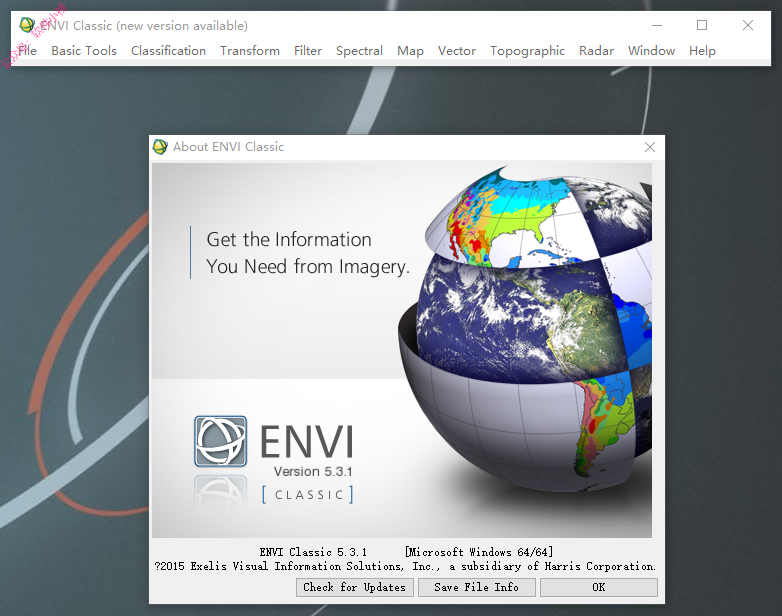Open the Vector menu
This screenshot has height=616, width=782.
[x=457, y=51]
